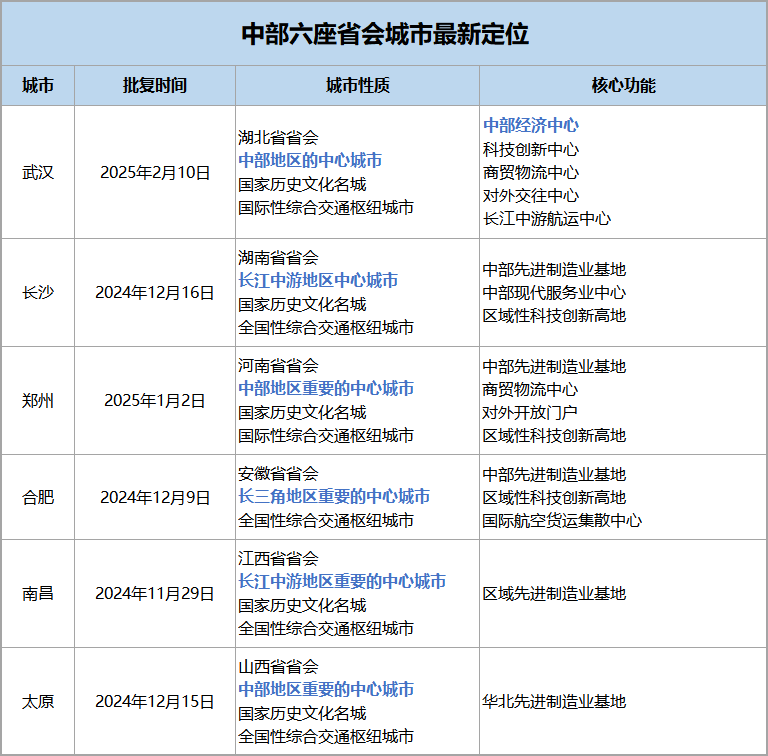The width and height of the screenshot is (768, 756).
Task: Click blue text 长三角地区重要的中心城市
Action: tap(334, 497)
